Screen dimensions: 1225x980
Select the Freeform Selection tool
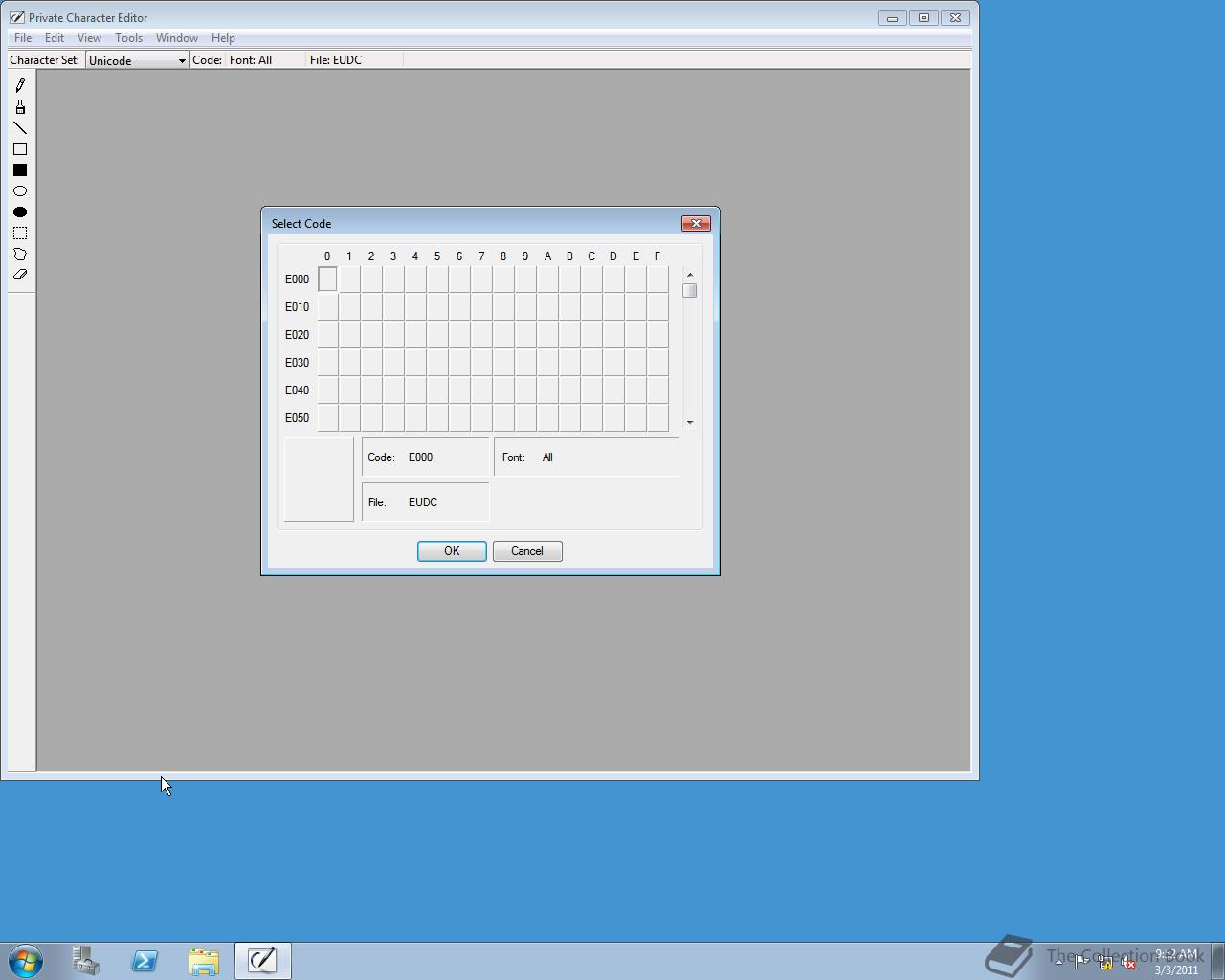pyautogui.click(x=20, y=255)
